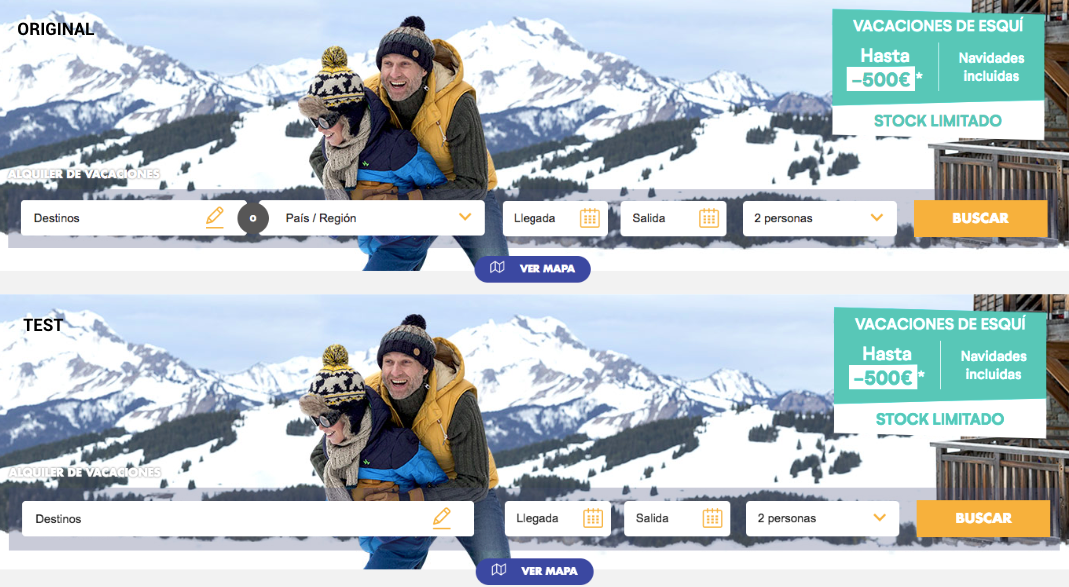The image size is (1069, 587).
Task: Expand the País / Región dropdown
Action: 374,218
